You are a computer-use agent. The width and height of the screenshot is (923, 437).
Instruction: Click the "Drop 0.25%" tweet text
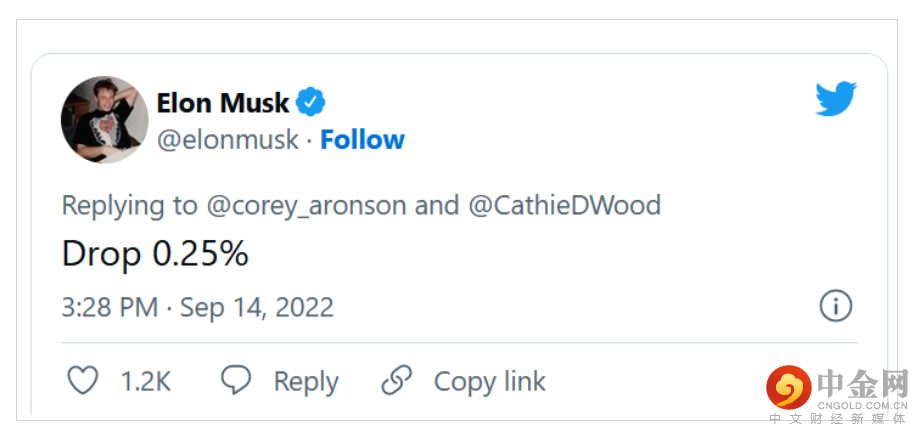155,254
